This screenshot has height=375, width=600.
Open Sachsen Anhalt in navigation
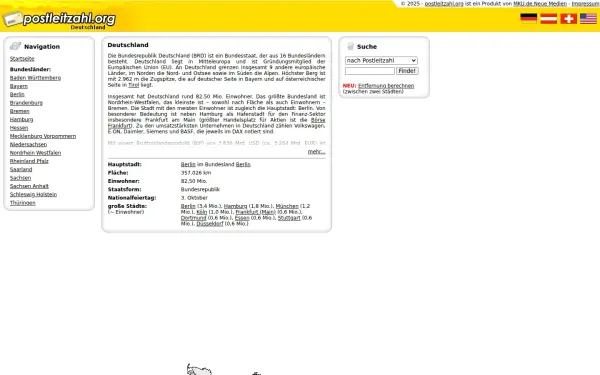(29, 186)
